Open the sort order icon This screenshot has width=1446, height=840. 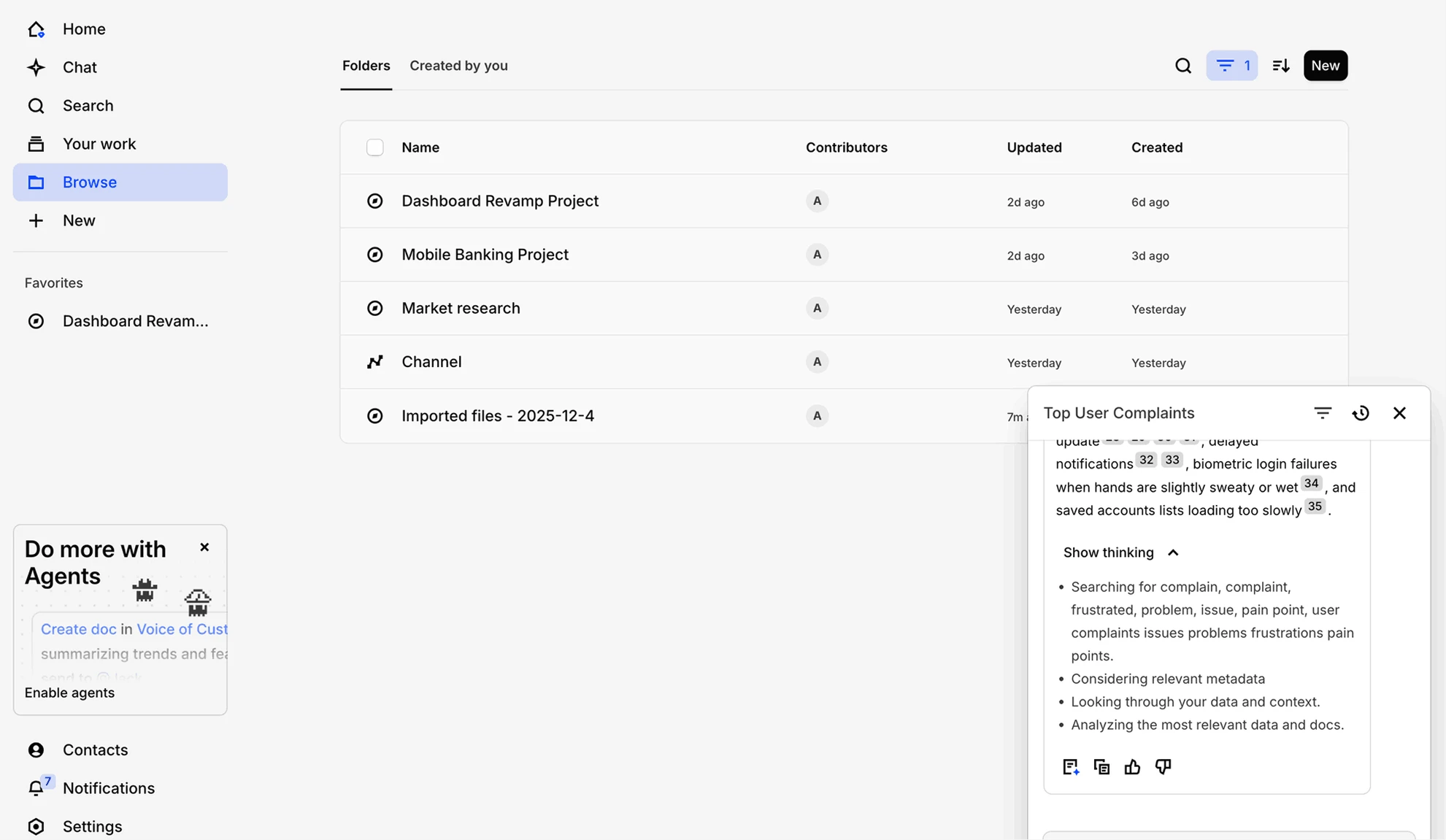point(1280,66)
